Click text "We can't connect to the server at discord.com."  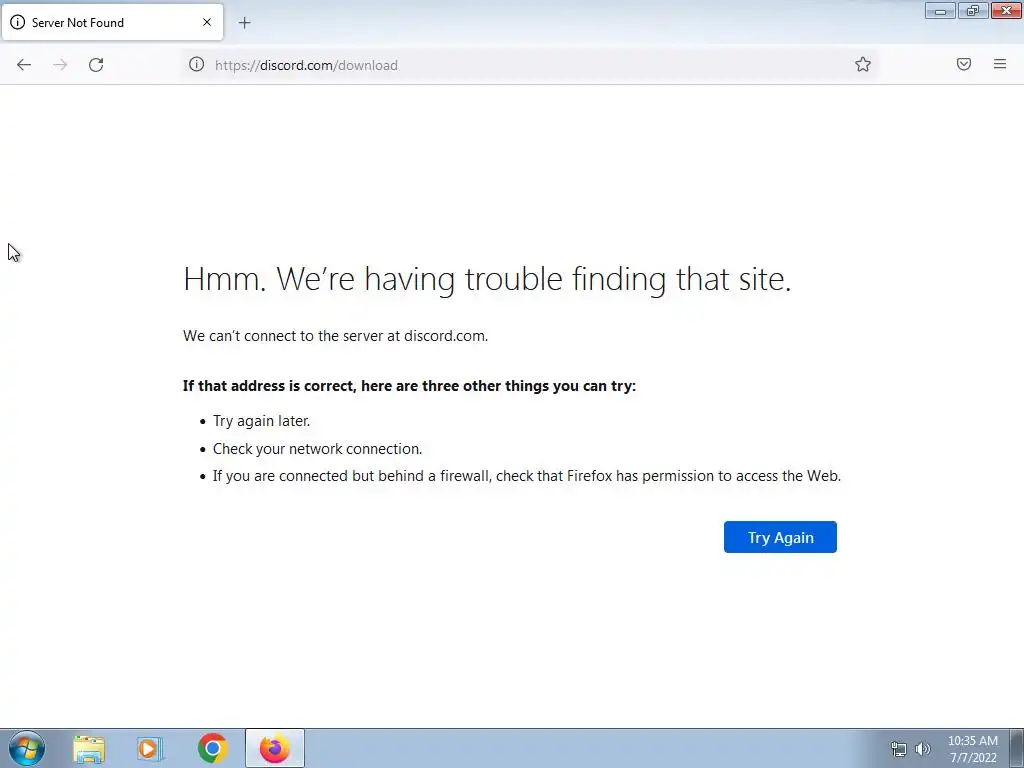pyautogui.click(x=336, y=336)
